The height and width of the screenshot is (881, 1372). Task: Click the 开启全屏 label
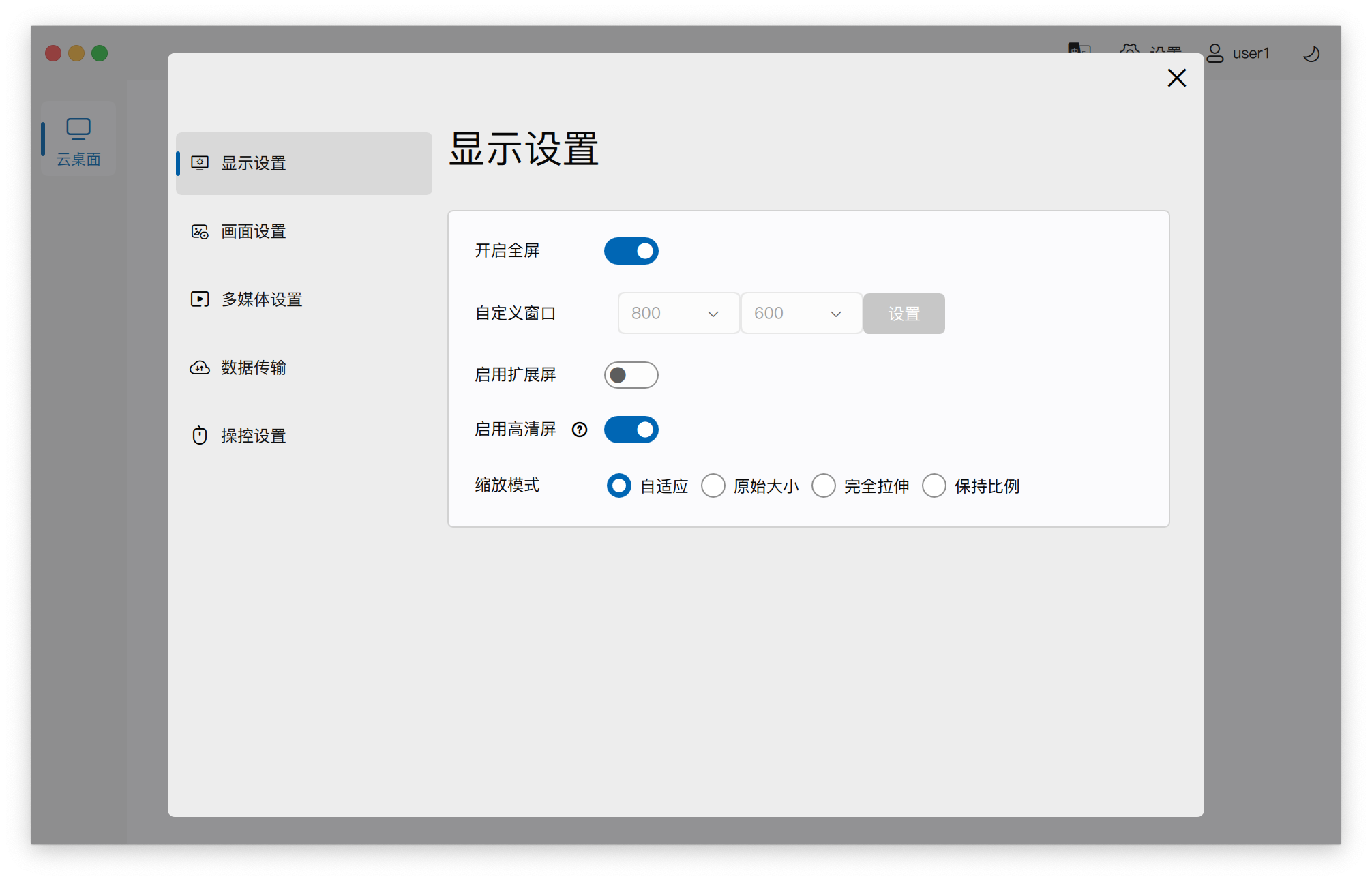(507, 251)
